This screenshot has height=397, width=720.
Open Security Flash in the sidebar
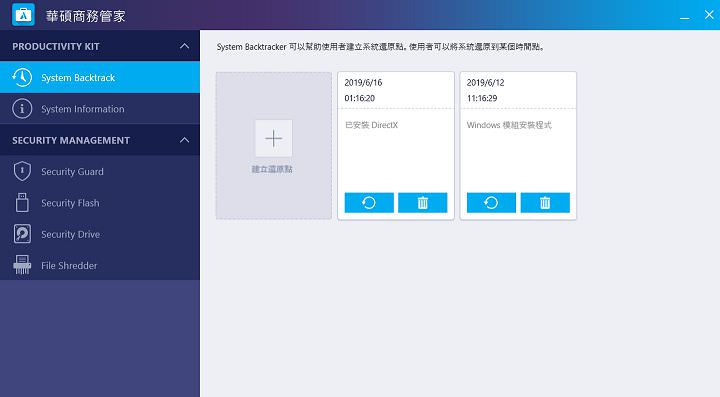(x=100, y=202)
